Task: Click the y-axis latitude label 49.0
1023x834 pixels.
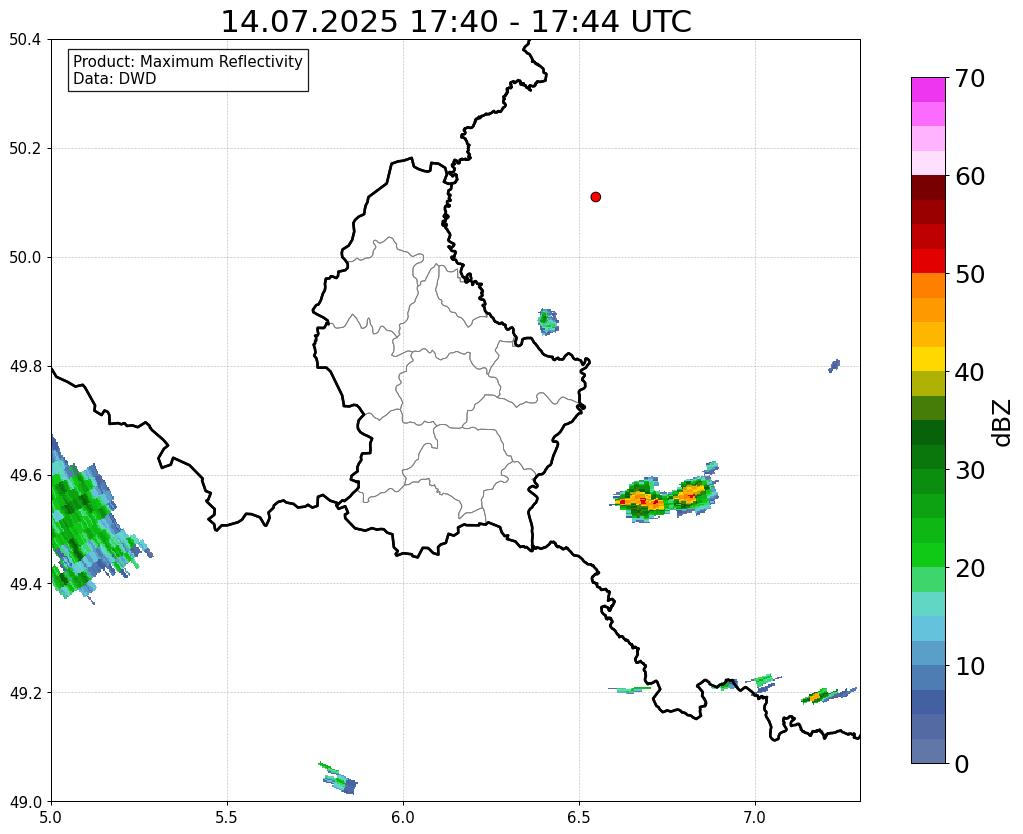Action: 25,802
